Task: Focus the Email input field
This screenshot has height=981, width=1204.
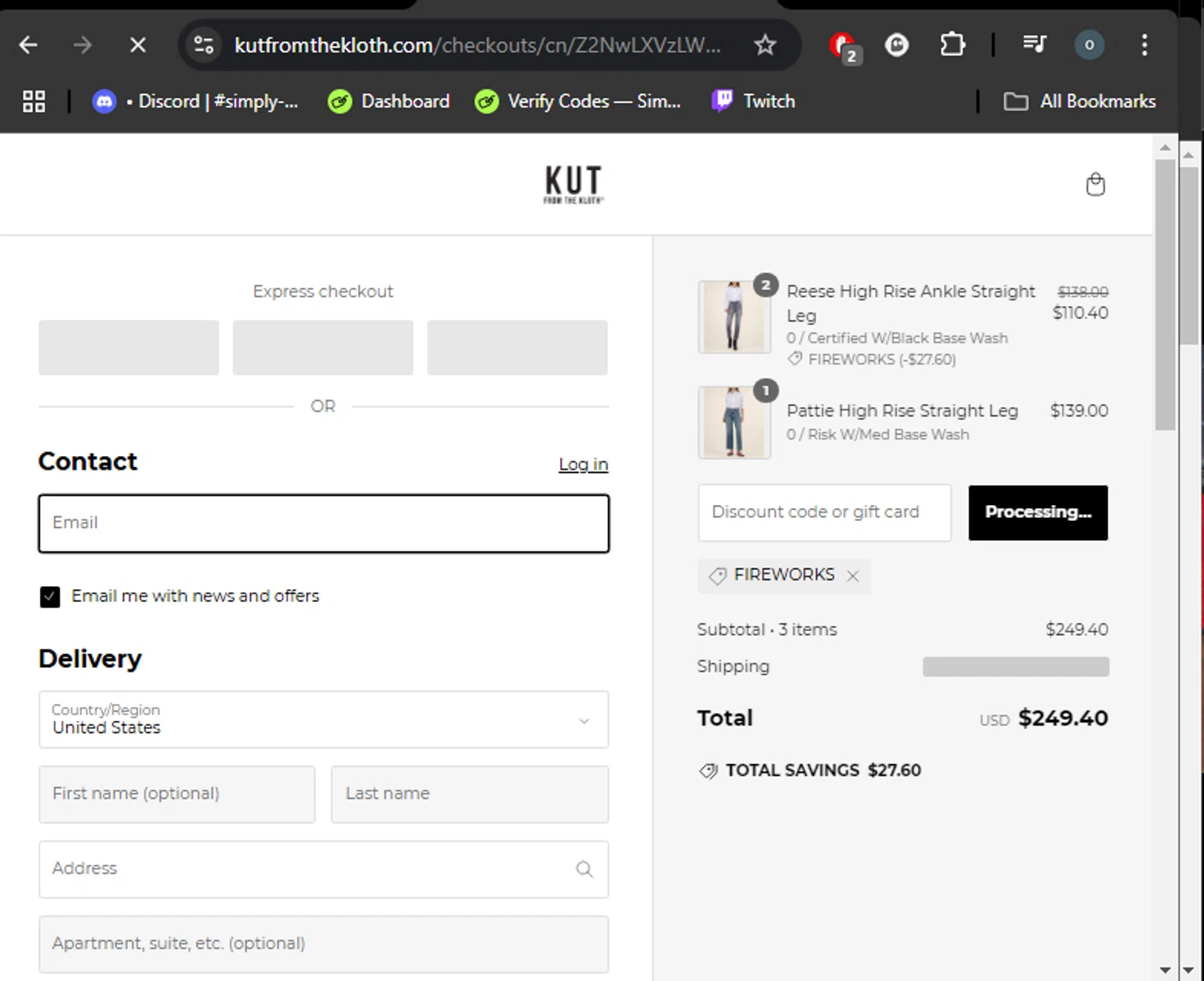Action: point(323,523)
